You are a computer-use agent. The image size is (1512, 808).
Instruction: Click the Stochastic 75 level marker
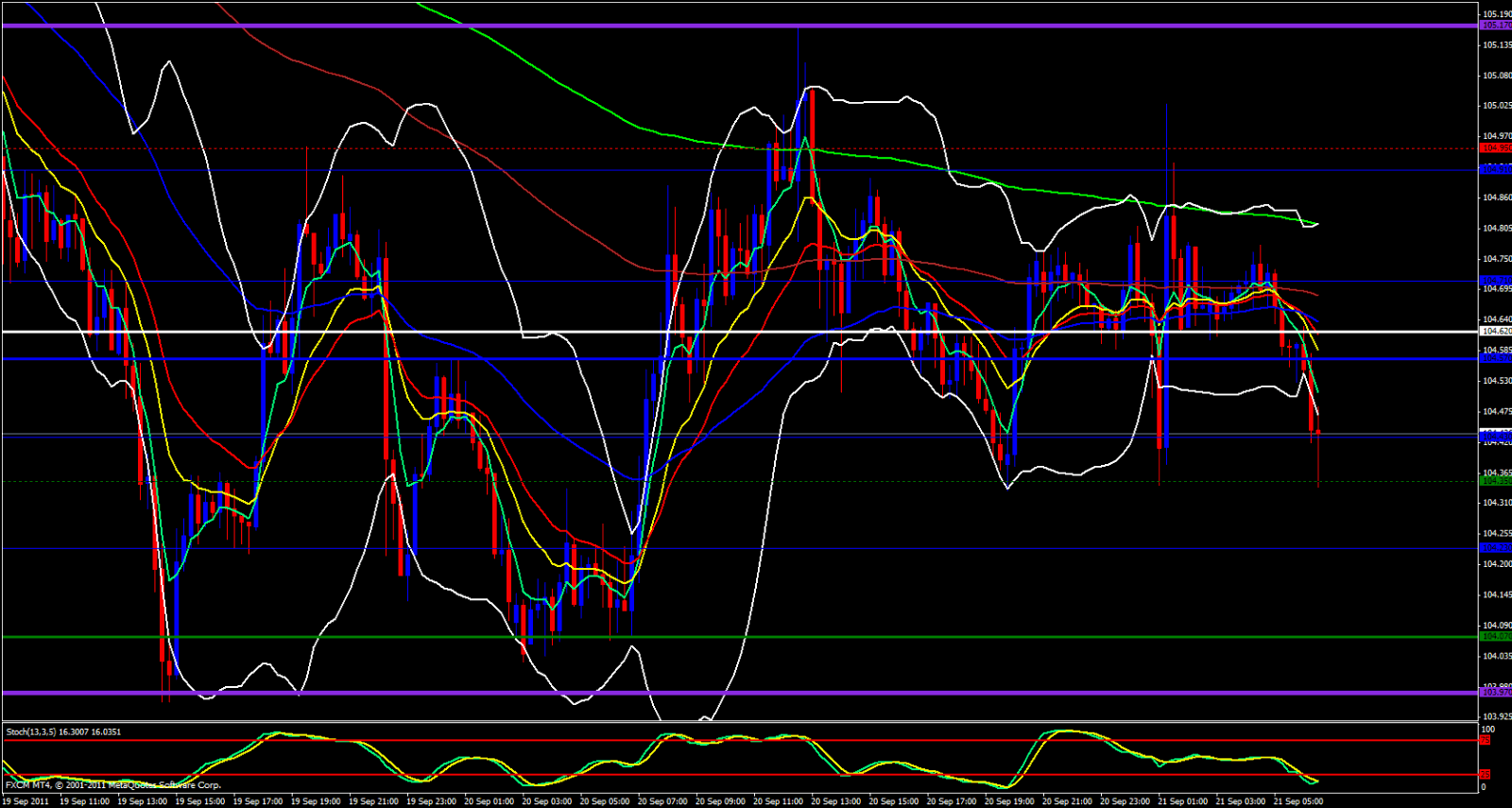pos(1486,741)
